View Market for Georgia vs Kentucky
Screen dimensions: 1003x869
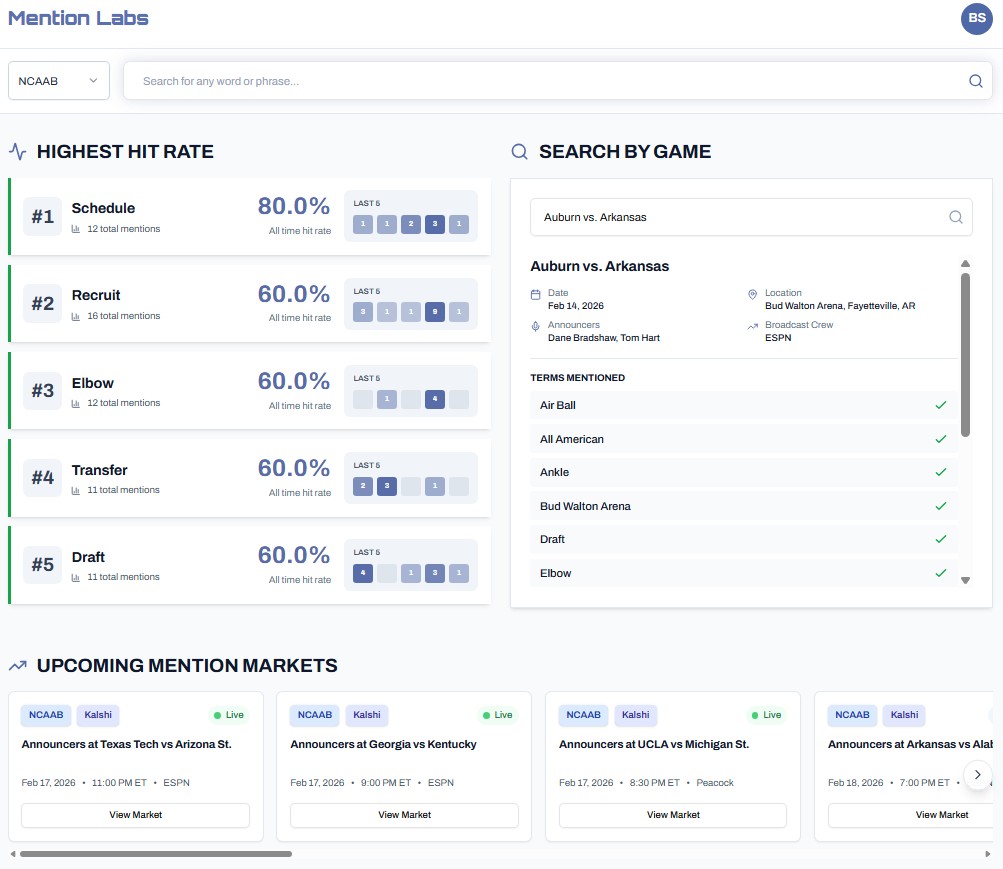click(404, 815)
